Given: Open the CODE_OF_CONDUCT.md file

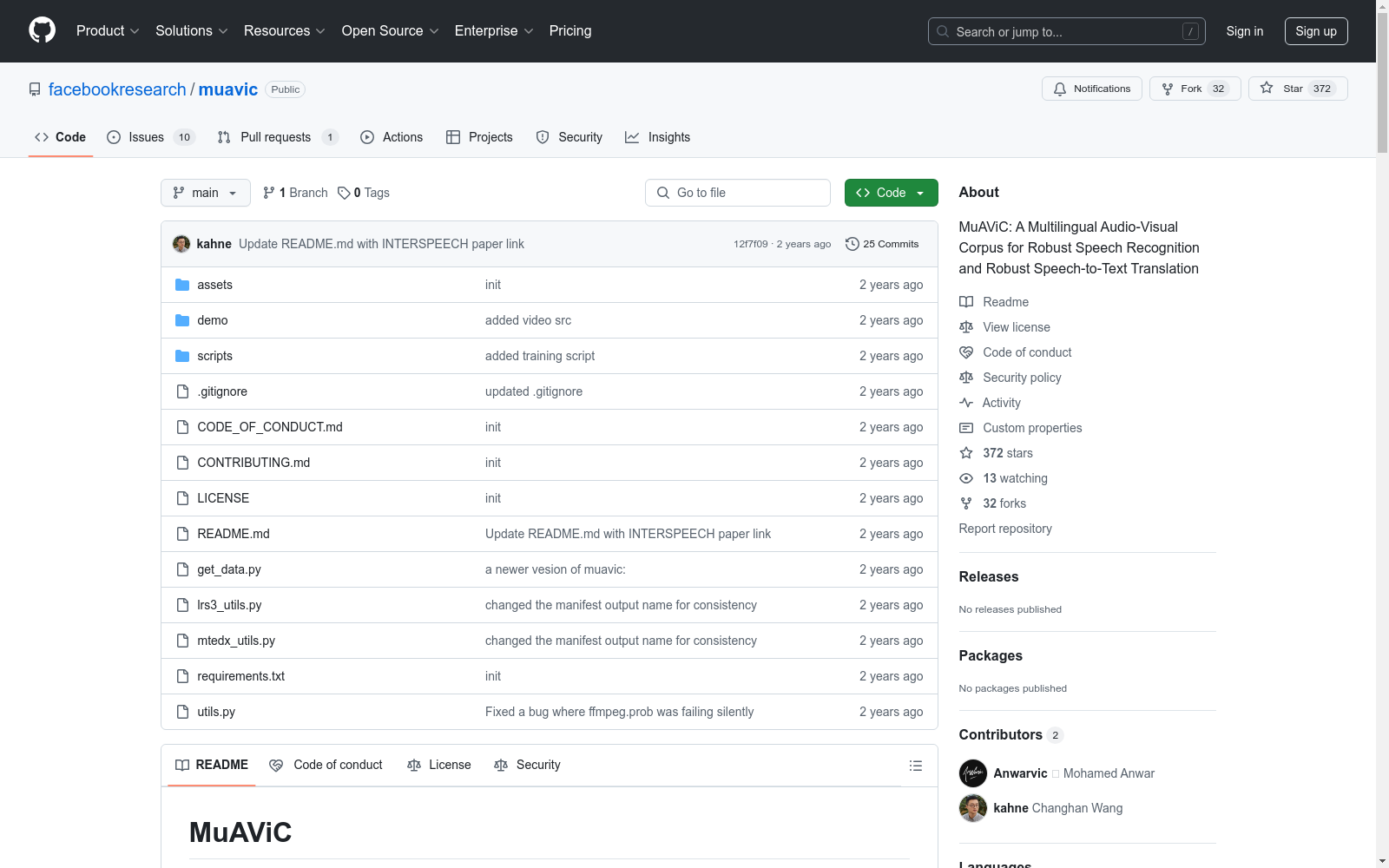Looking at the screenshot, I should point(270,427).
